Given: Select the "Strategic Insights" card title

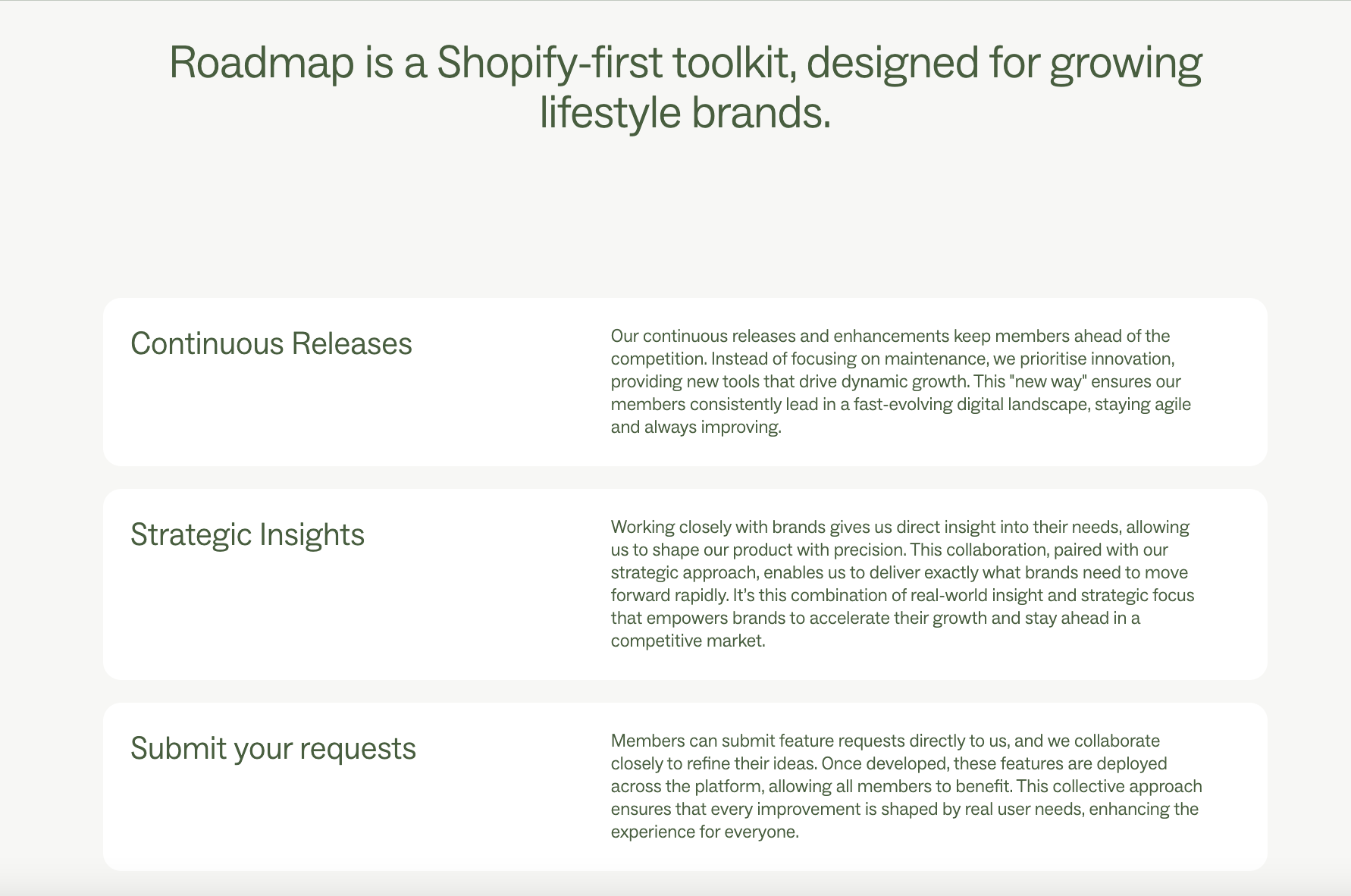Looking at the screenshot, I should [247, 534].
